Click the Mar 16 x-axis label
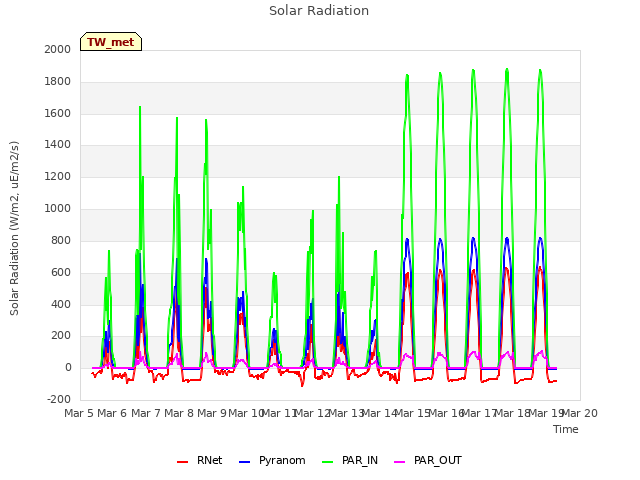 tap(446, 413)
